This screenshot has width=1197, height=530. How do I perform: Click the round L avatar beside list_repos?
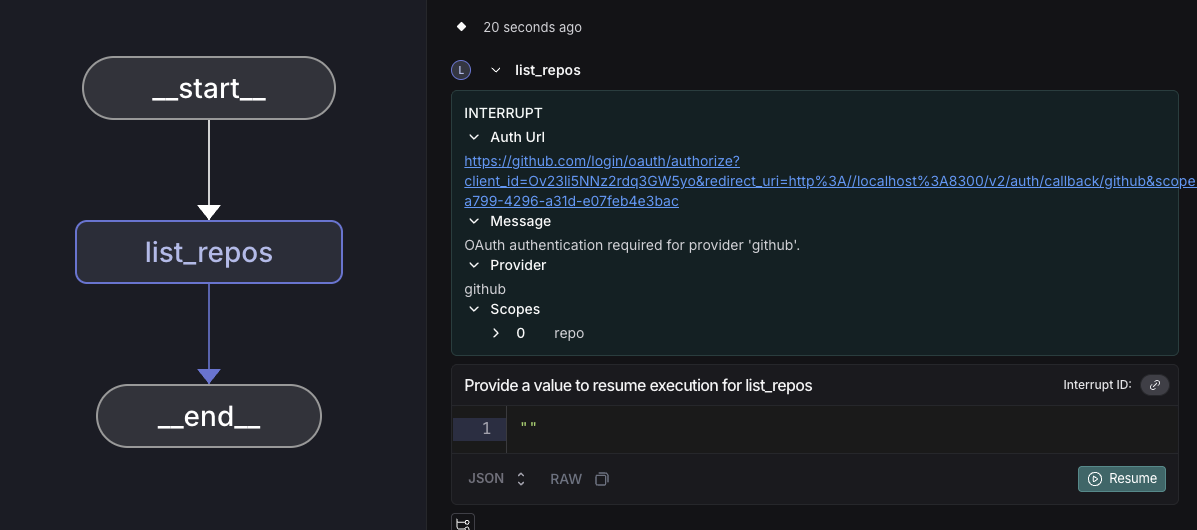pyautogui.click(x=461, y=70)
